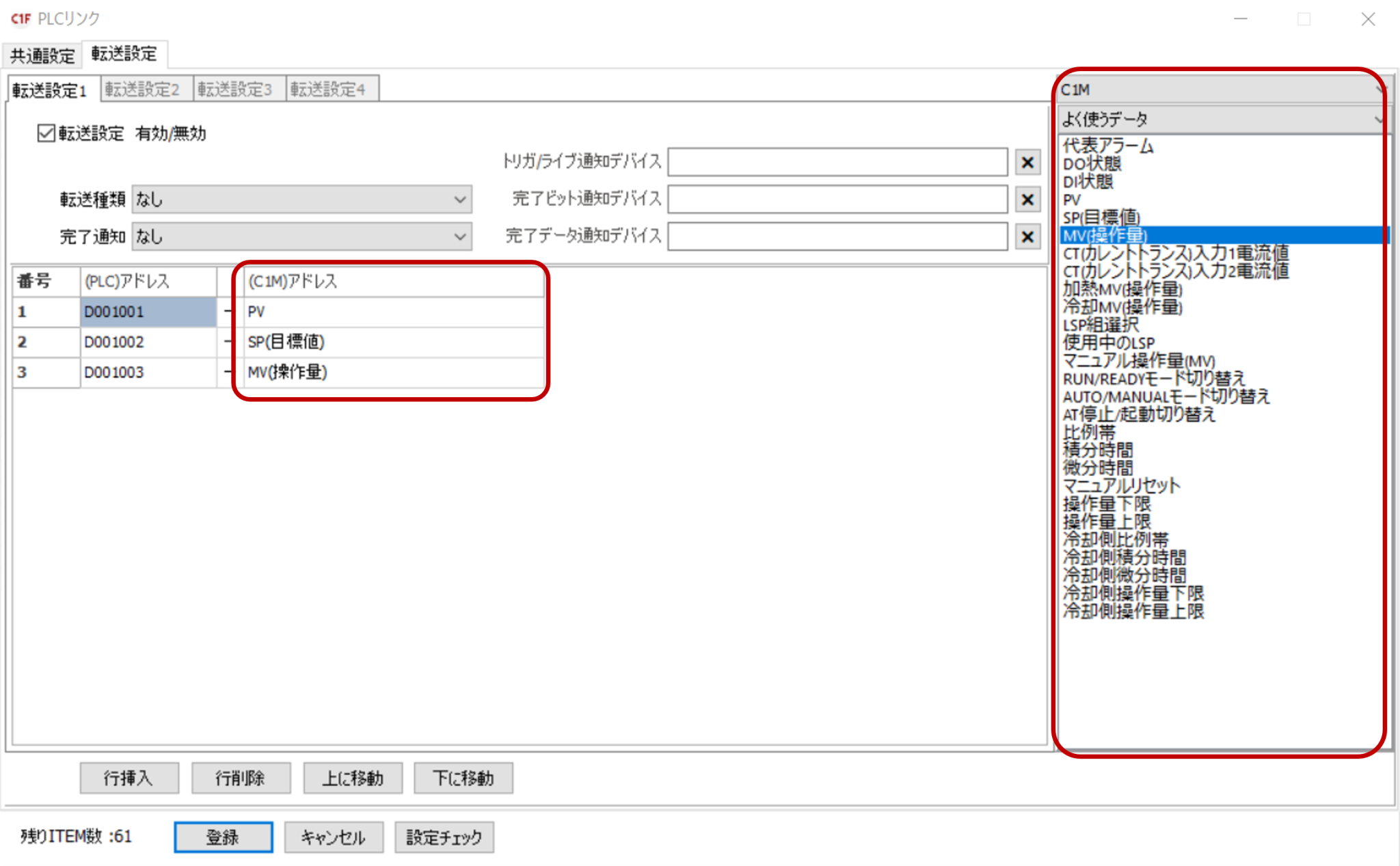Select the D001001 address cell in row 1
The width and height of the screenshot is (1400, 866).
click(x=147, y=312)
